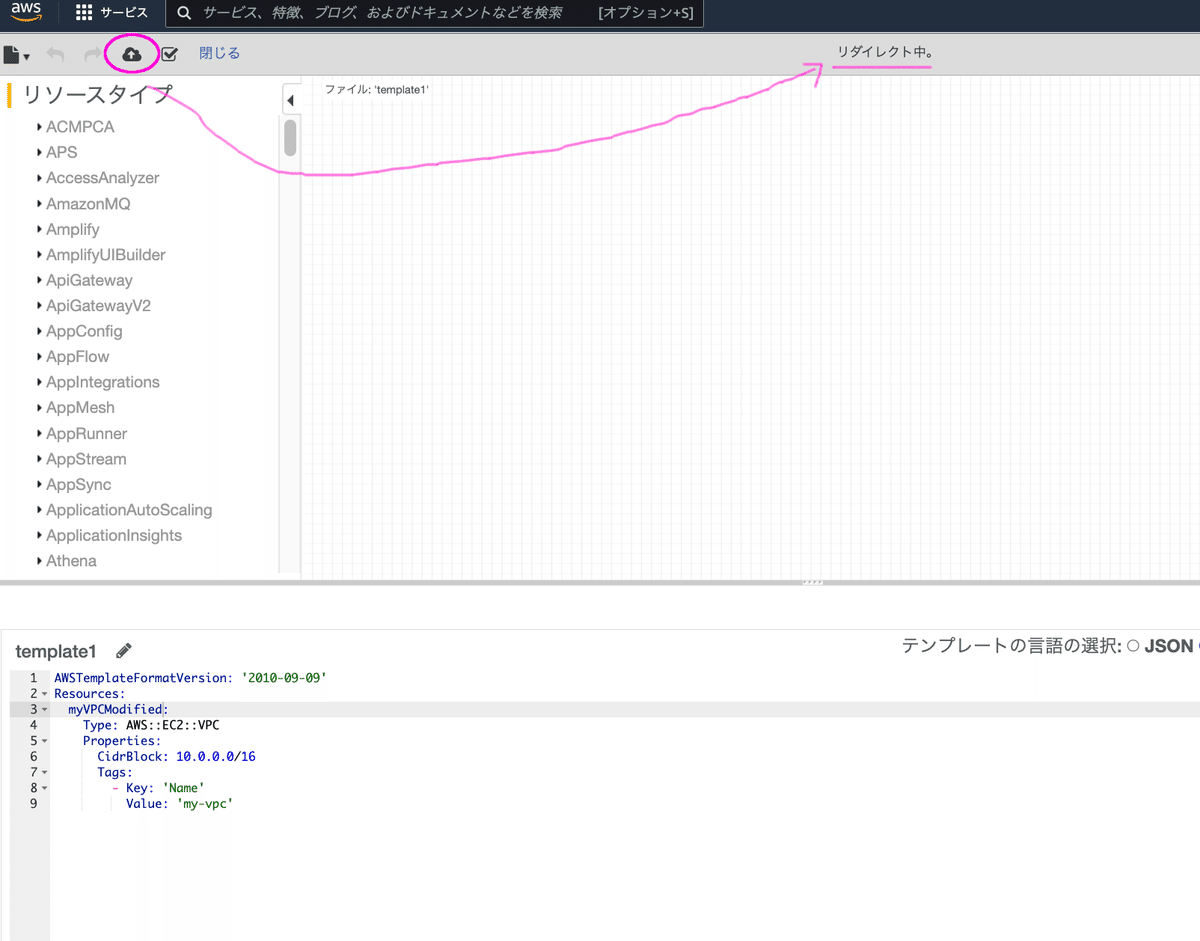Click the template1 title in the editor
The height and width of the screenshot is (941, 1200).
(56, 651)
